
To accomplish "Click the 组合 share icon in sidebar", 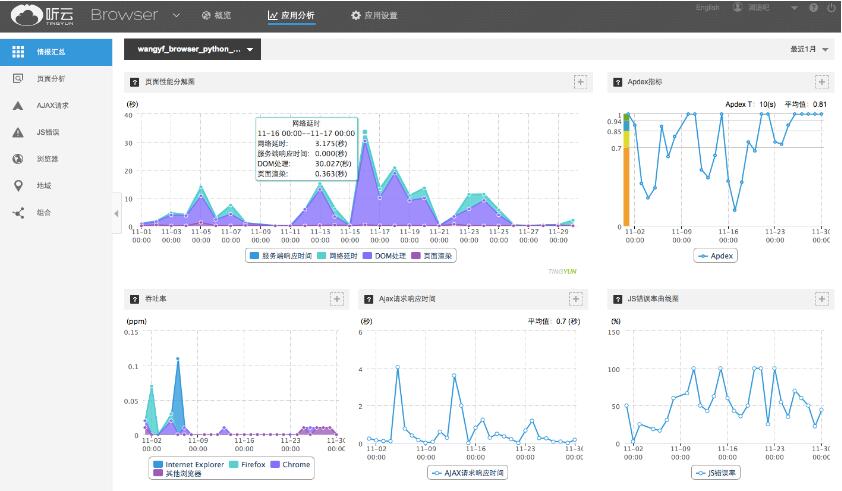I will pos(18,212).
